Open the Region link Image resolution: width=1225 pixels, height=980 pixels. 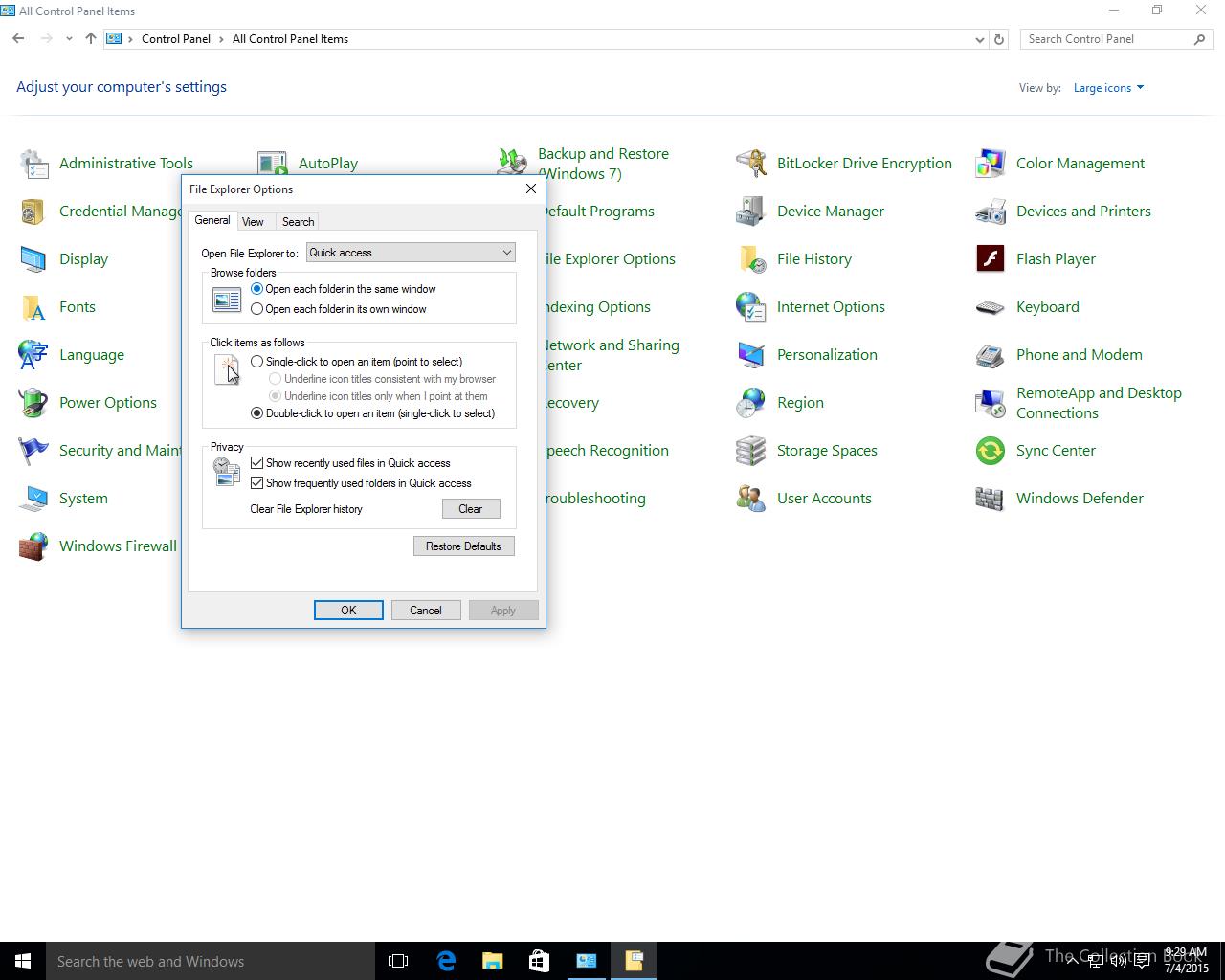pos(800,403)
